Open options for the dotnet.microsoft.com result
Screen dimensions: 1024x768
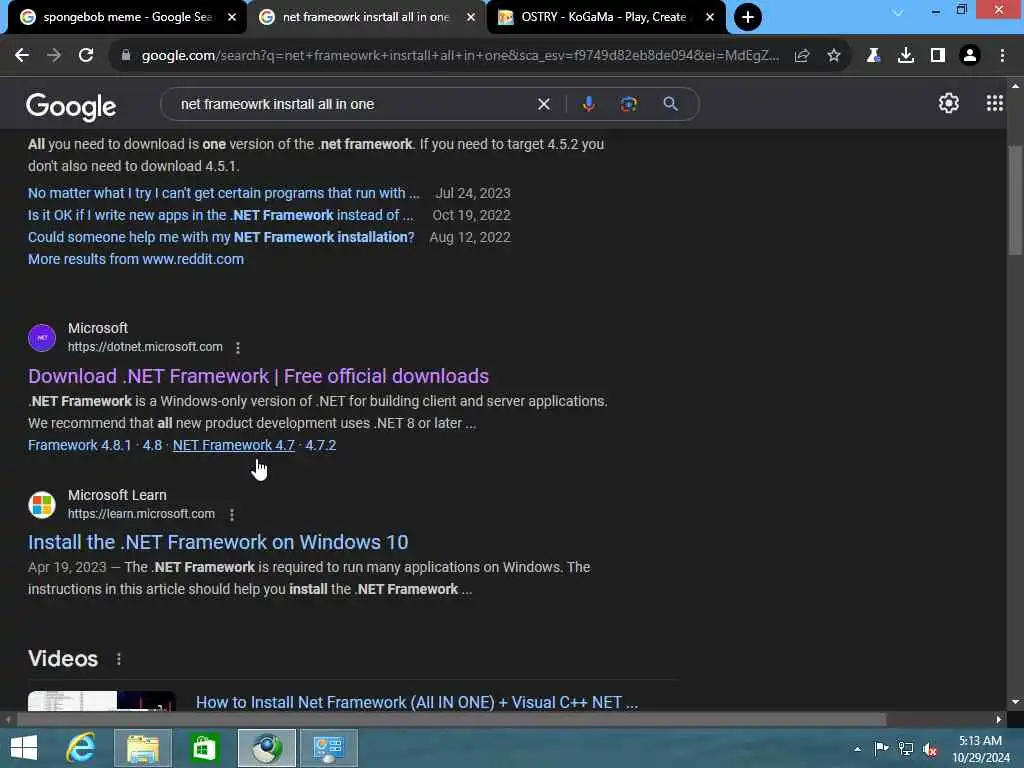[238, 347]
